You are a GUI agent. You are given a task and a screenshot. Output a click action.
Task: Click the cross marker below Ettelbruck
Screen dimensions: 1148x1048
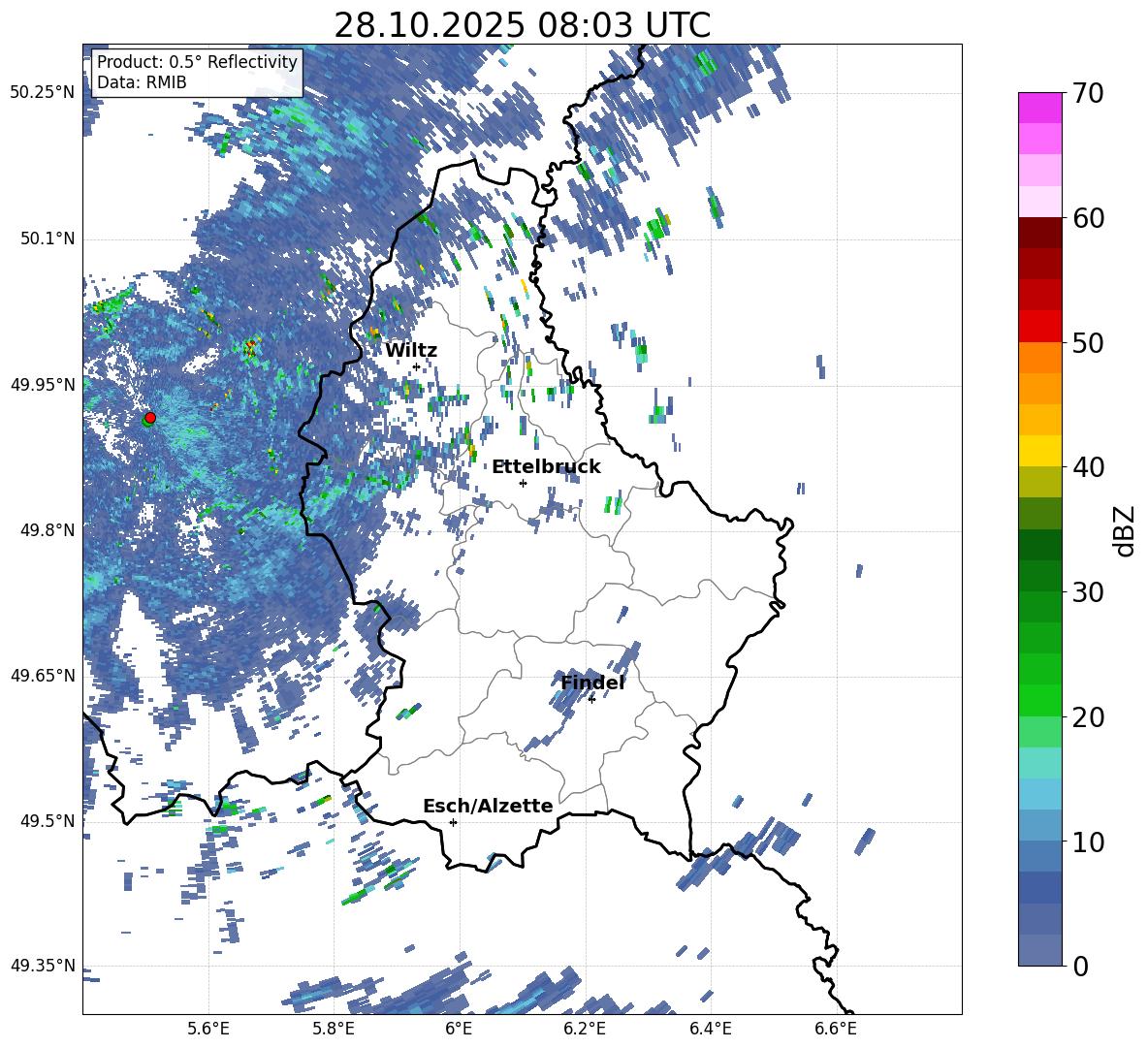click(x=523, y=483)
